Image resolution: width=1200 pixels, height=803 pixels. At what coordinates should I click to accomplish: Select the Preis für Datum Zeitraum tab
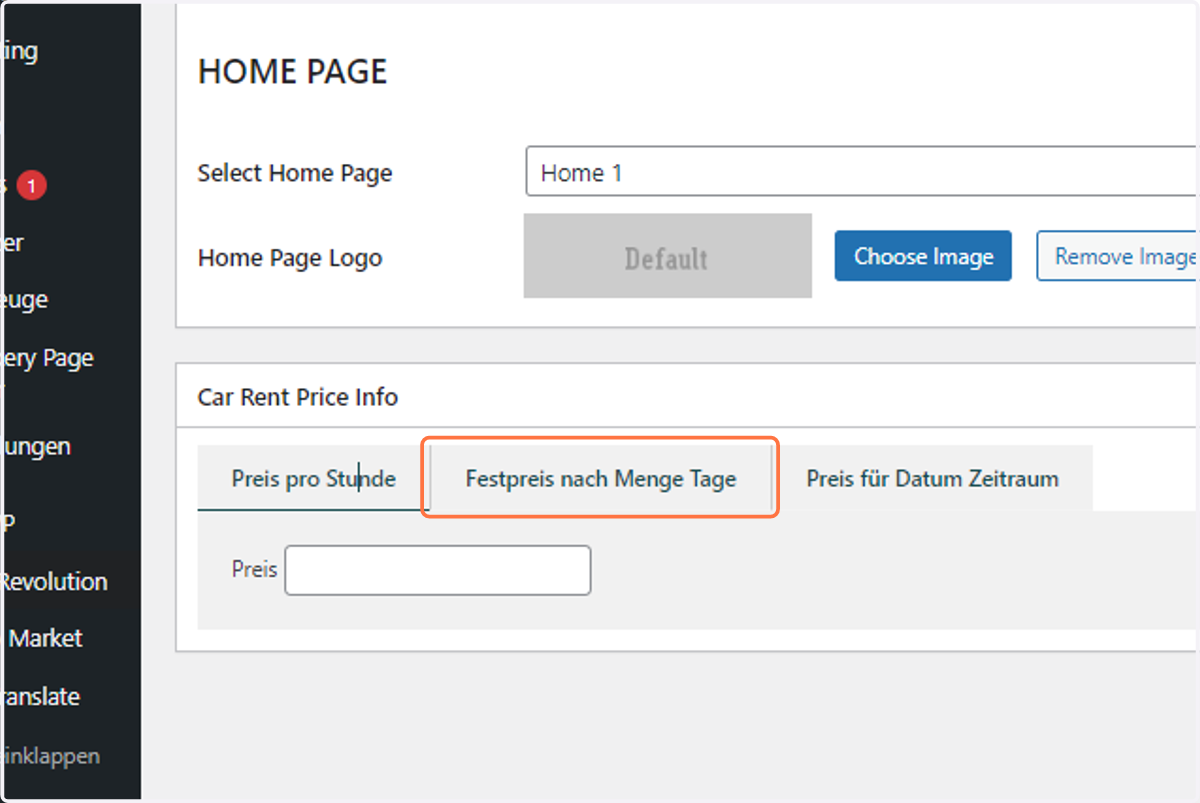click(x=932, y=478)
